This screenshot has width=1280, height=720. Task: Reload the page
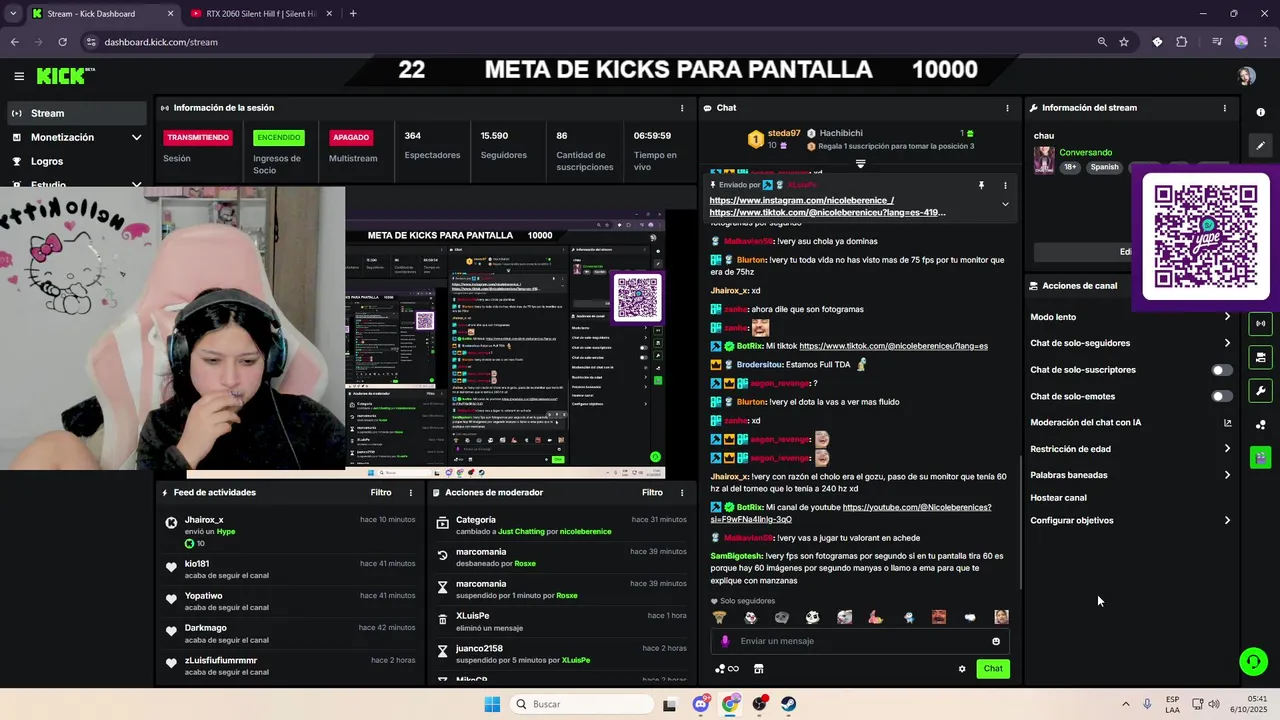pos(62,42)
